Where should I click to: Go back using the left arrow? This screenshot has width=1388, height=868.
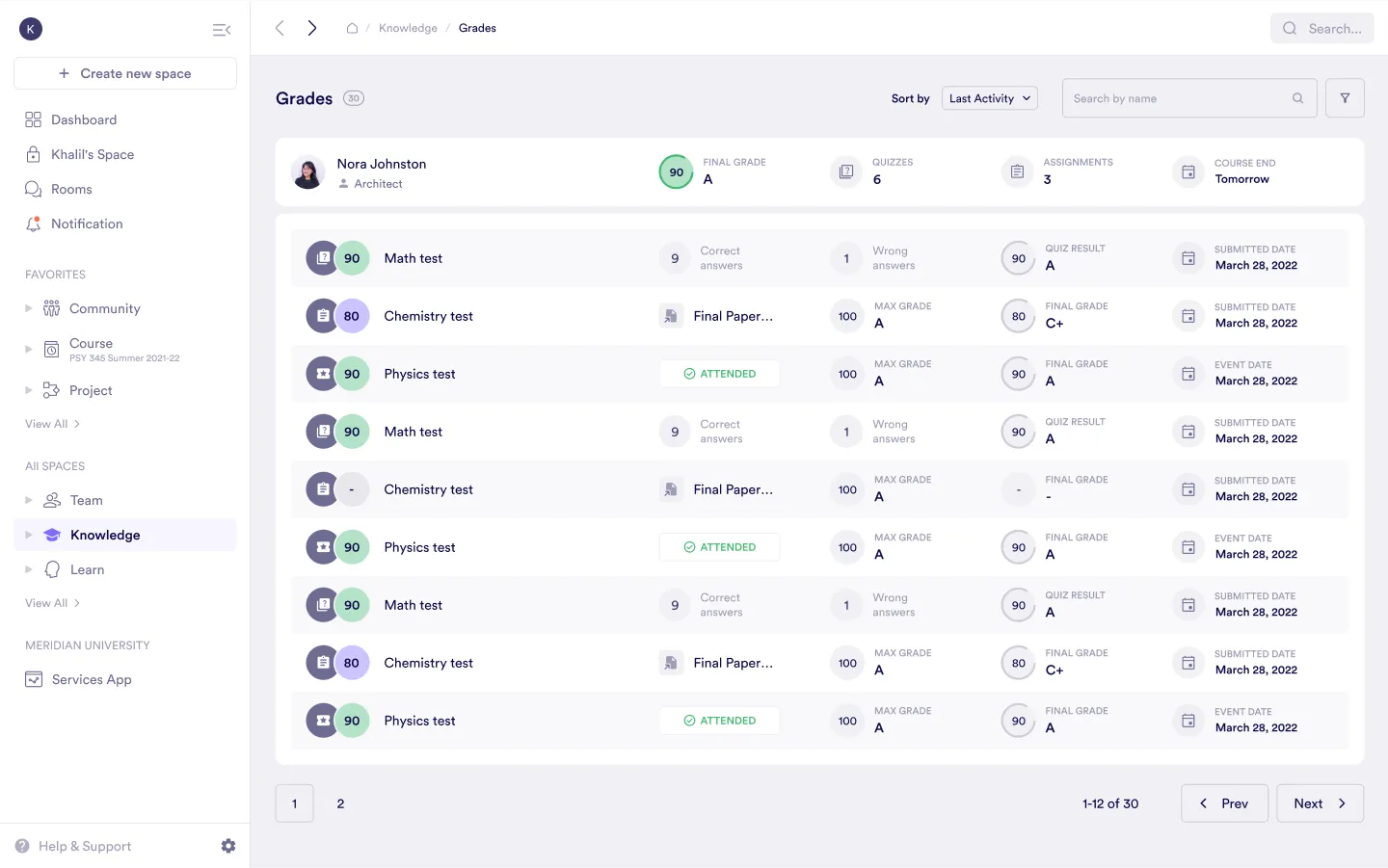pyautogui.click(x=280, y=28)
